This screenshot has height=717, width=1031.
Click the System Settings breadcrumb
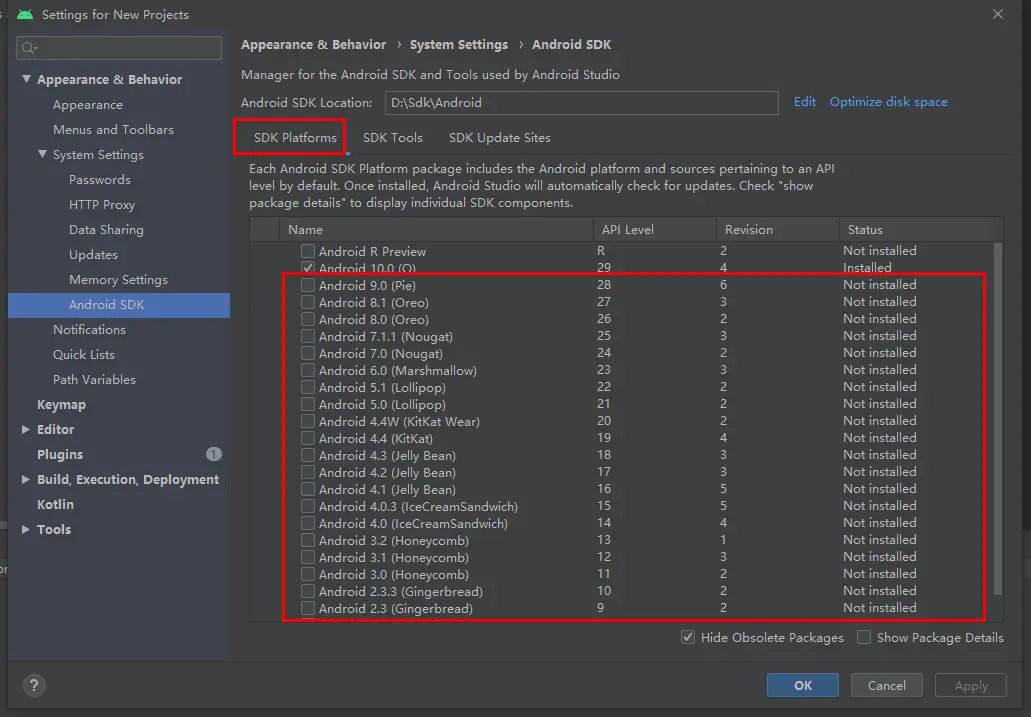point(459,45)
